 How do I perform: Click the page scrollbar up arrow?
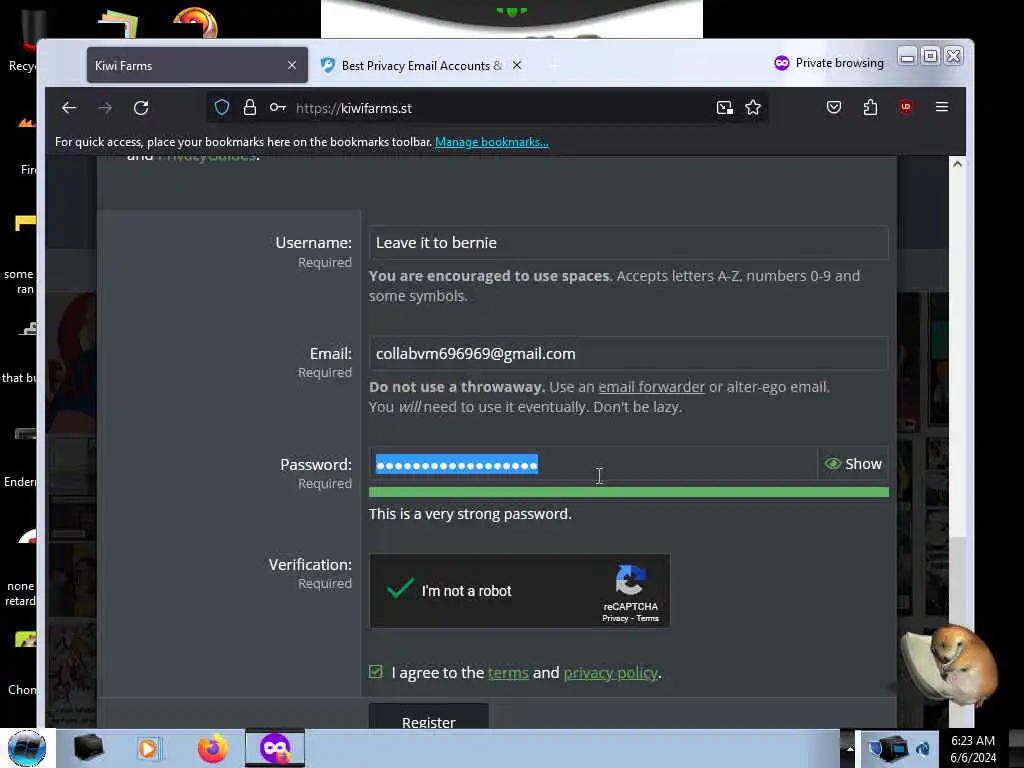957,164
